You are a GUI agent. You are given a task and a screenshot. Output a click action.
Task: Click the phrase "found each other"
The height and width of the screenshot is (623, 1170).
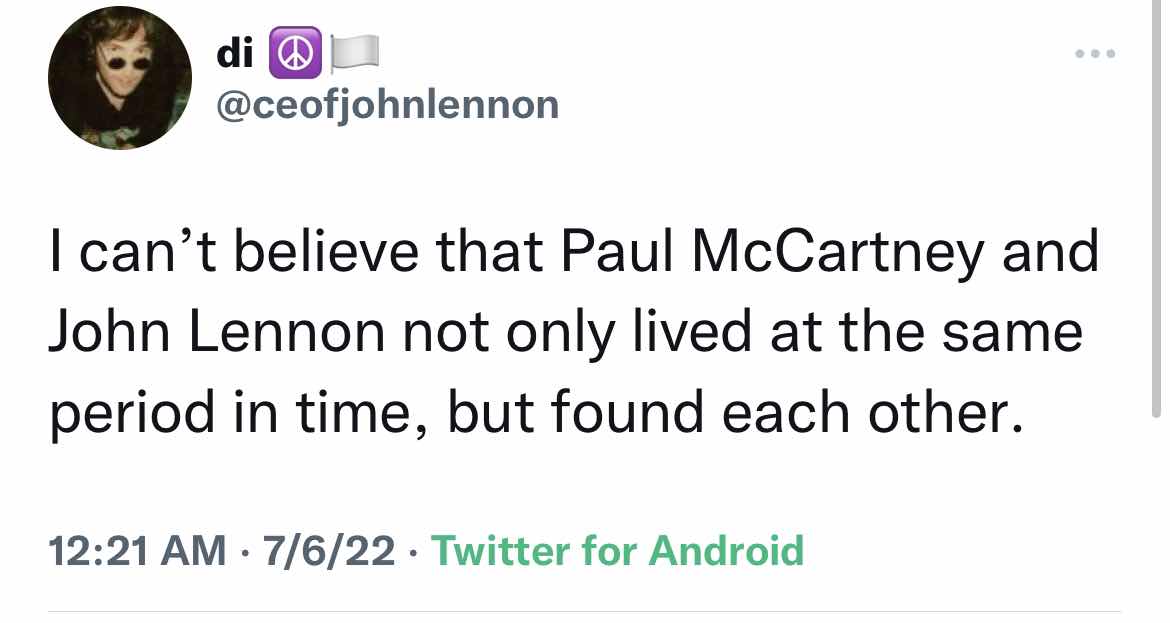click(789, 411)
